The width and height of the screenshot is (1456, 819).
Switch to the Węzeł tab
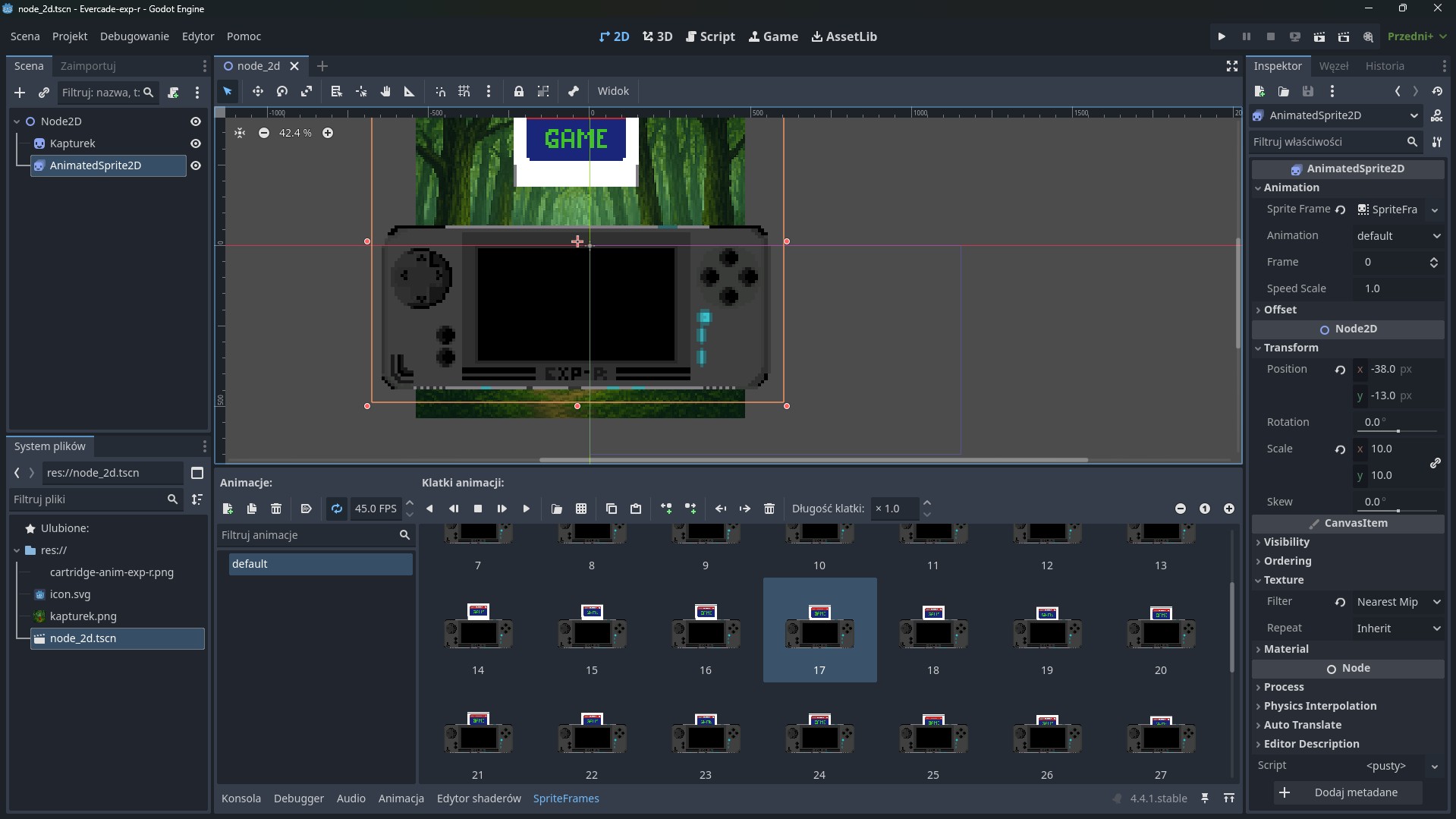point(1333,66)
